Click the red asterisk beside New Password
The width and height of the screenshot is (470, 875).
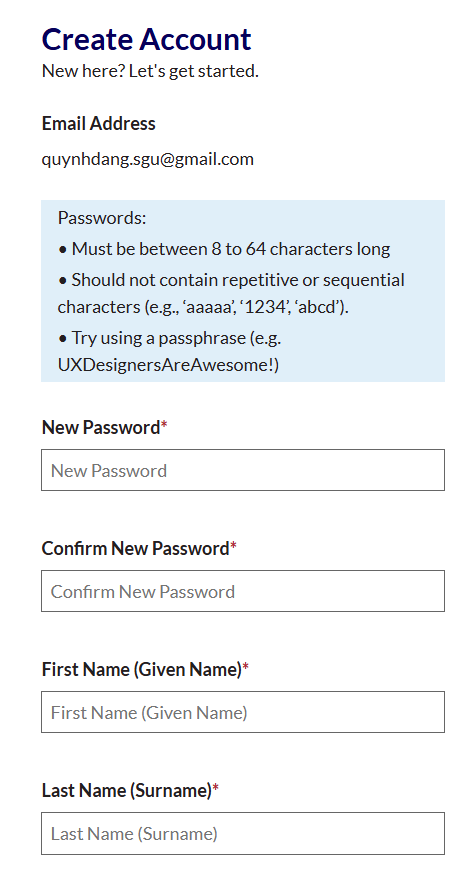click(164, 426)
